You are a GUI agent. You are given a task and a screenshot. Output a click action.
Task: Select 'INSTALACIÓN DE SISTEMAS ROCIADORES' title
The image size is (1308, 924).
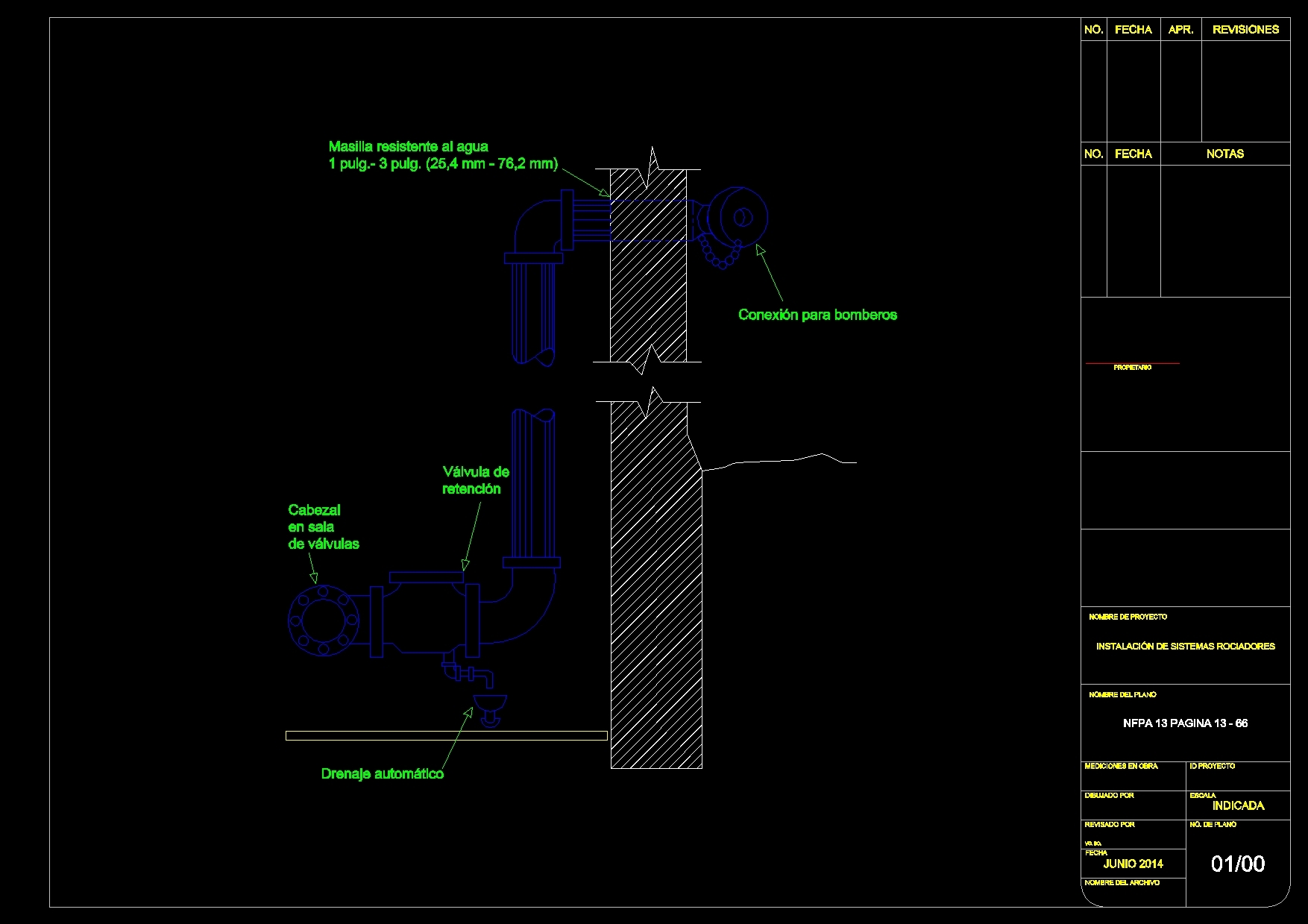pos(1186,647)
